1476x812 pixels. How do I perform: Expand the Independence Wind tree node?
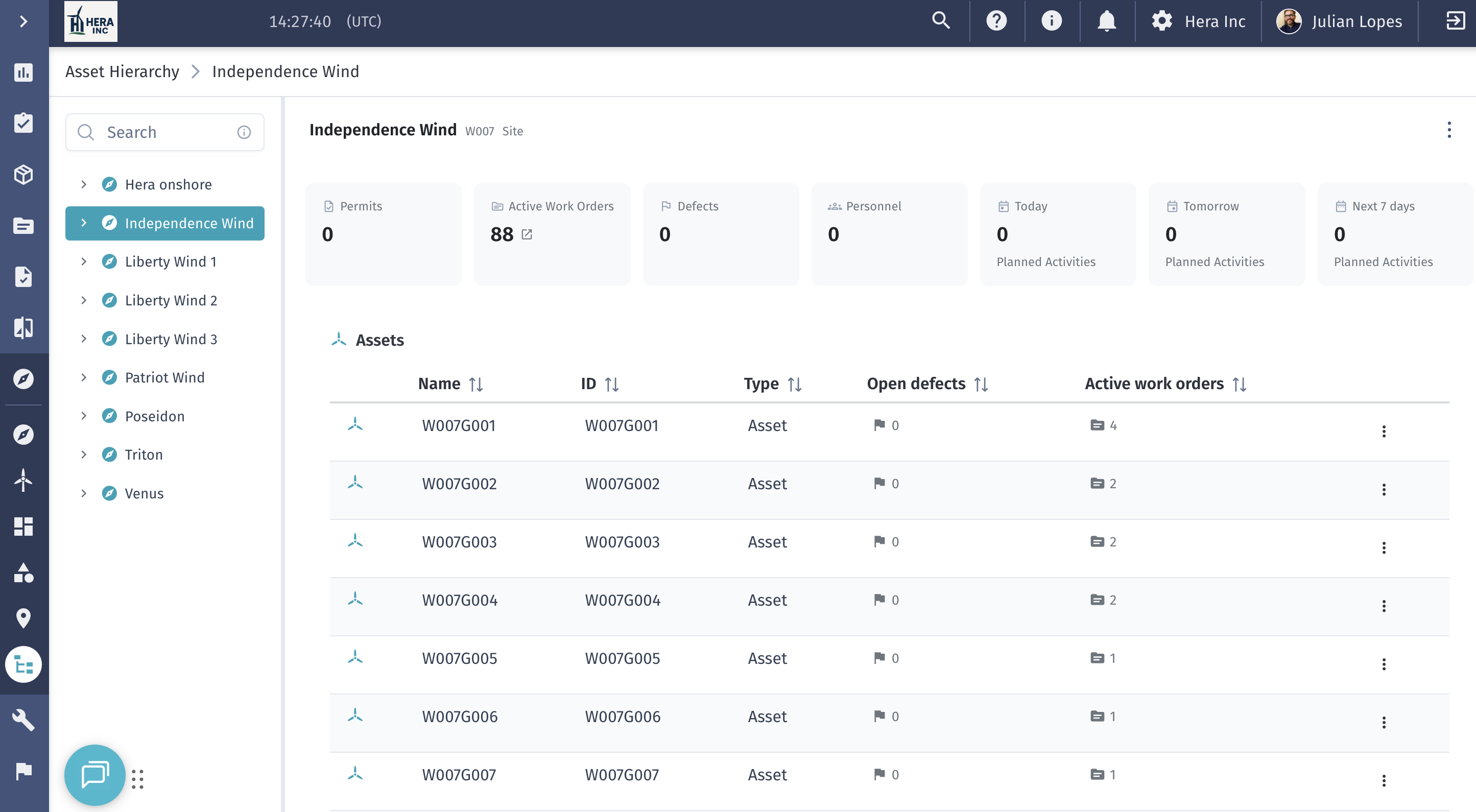pos(84,223)
